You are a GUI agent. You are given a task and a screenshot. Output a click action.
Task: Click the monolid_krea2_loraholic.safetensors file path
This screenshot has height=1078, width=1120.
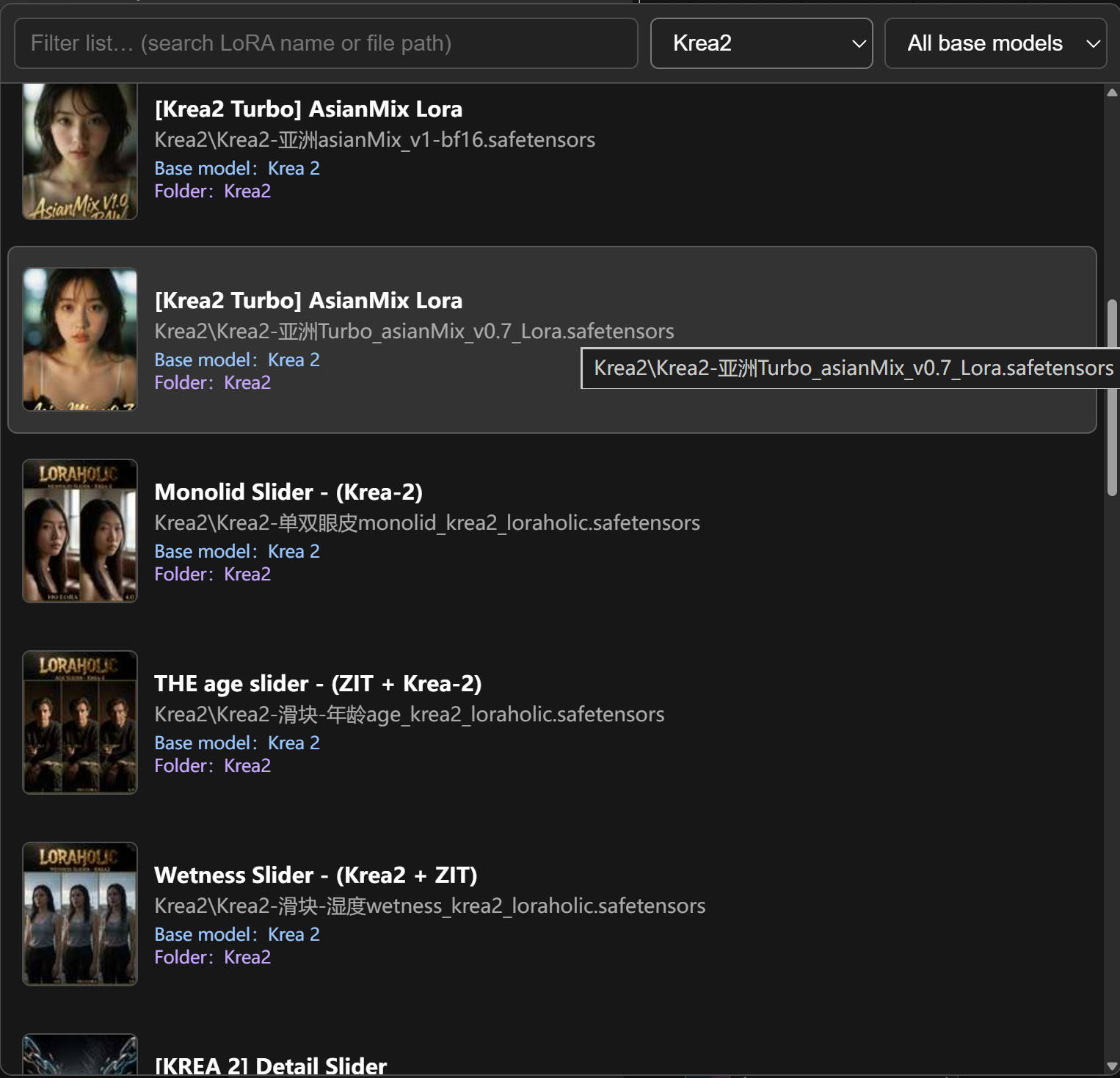[x=427, y=522]
